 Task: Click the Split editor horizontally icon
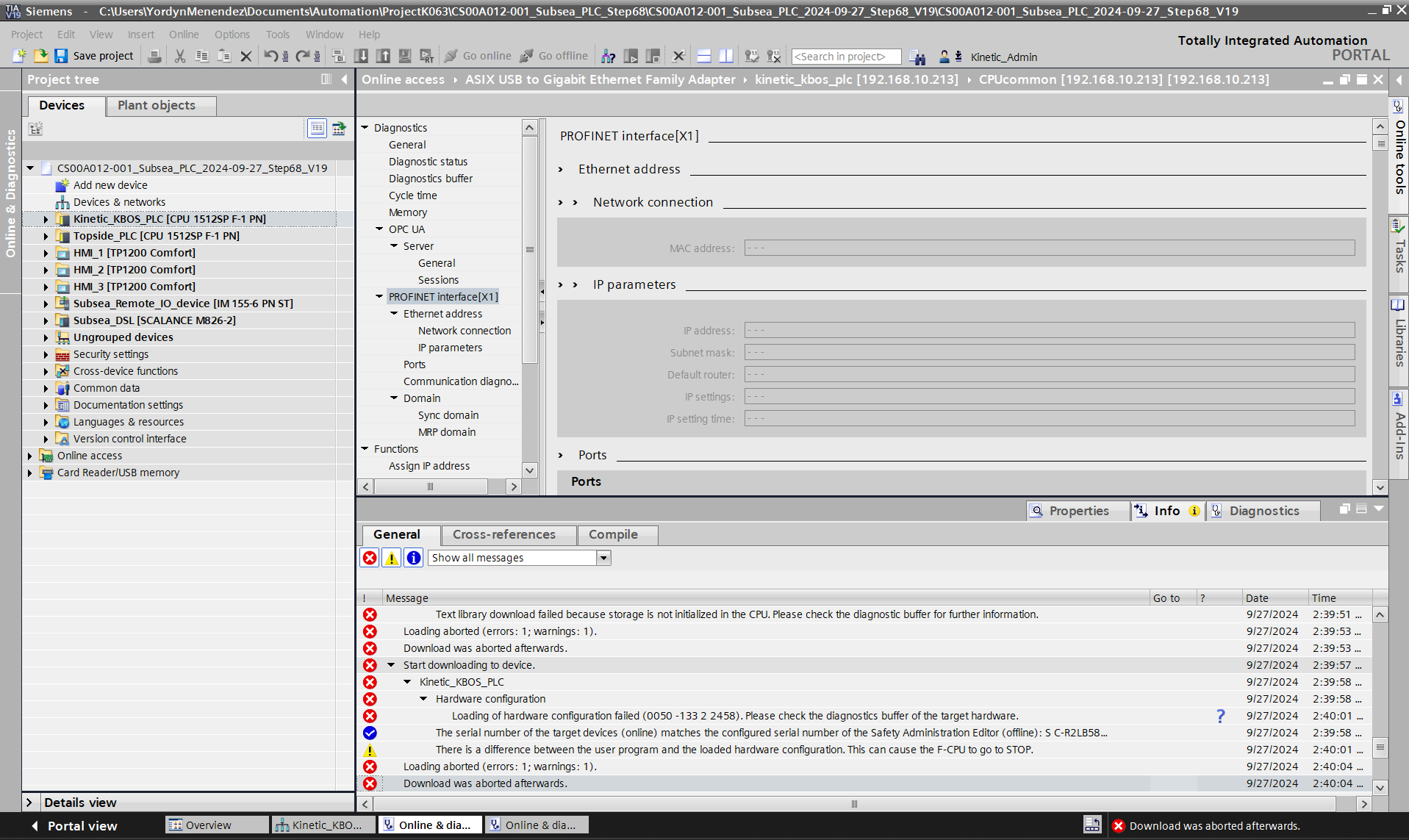tap(703, 56)
